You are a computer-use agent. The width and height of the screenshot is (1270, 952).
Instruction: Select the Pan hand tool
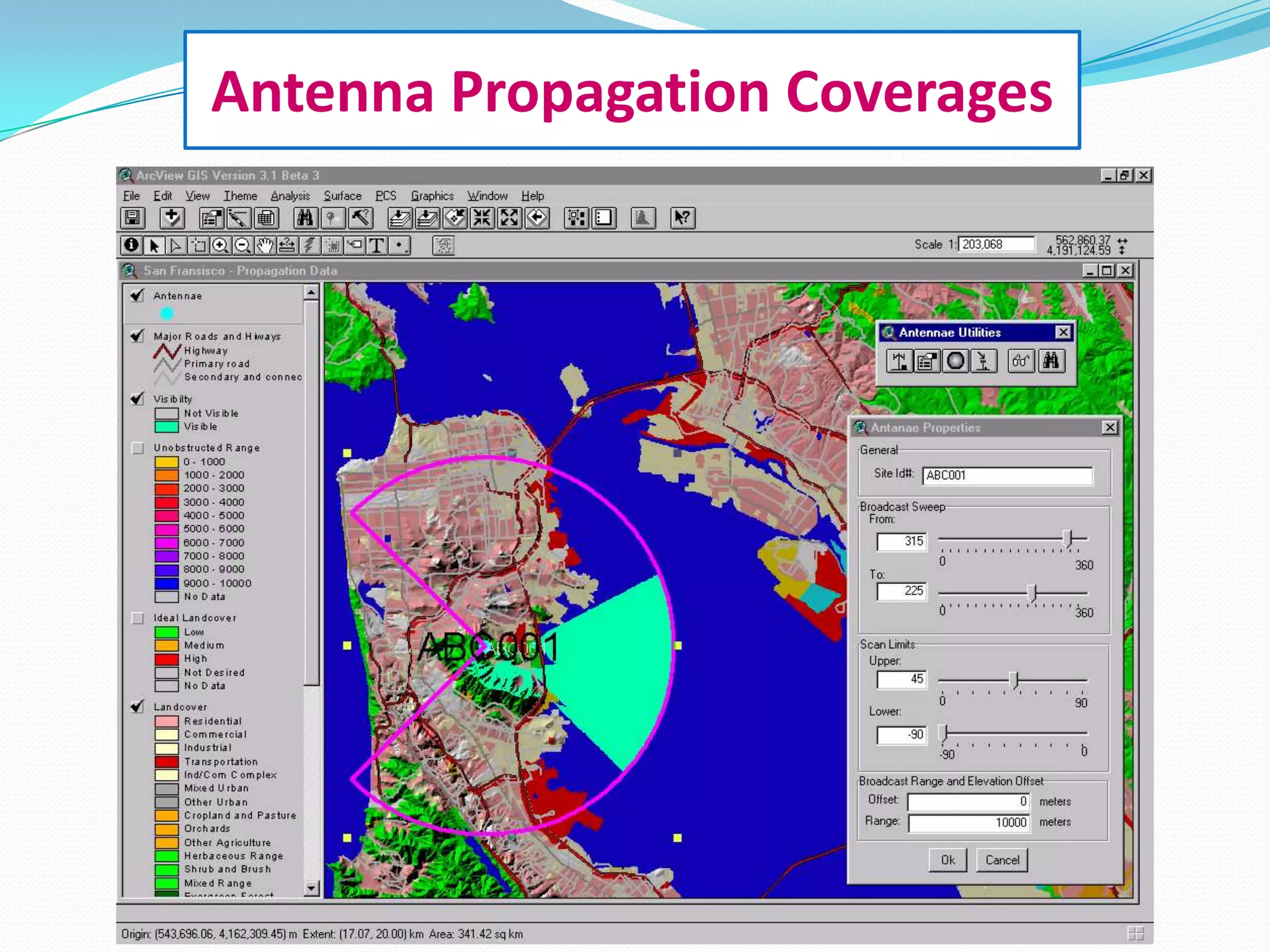(x=265, y=245)
